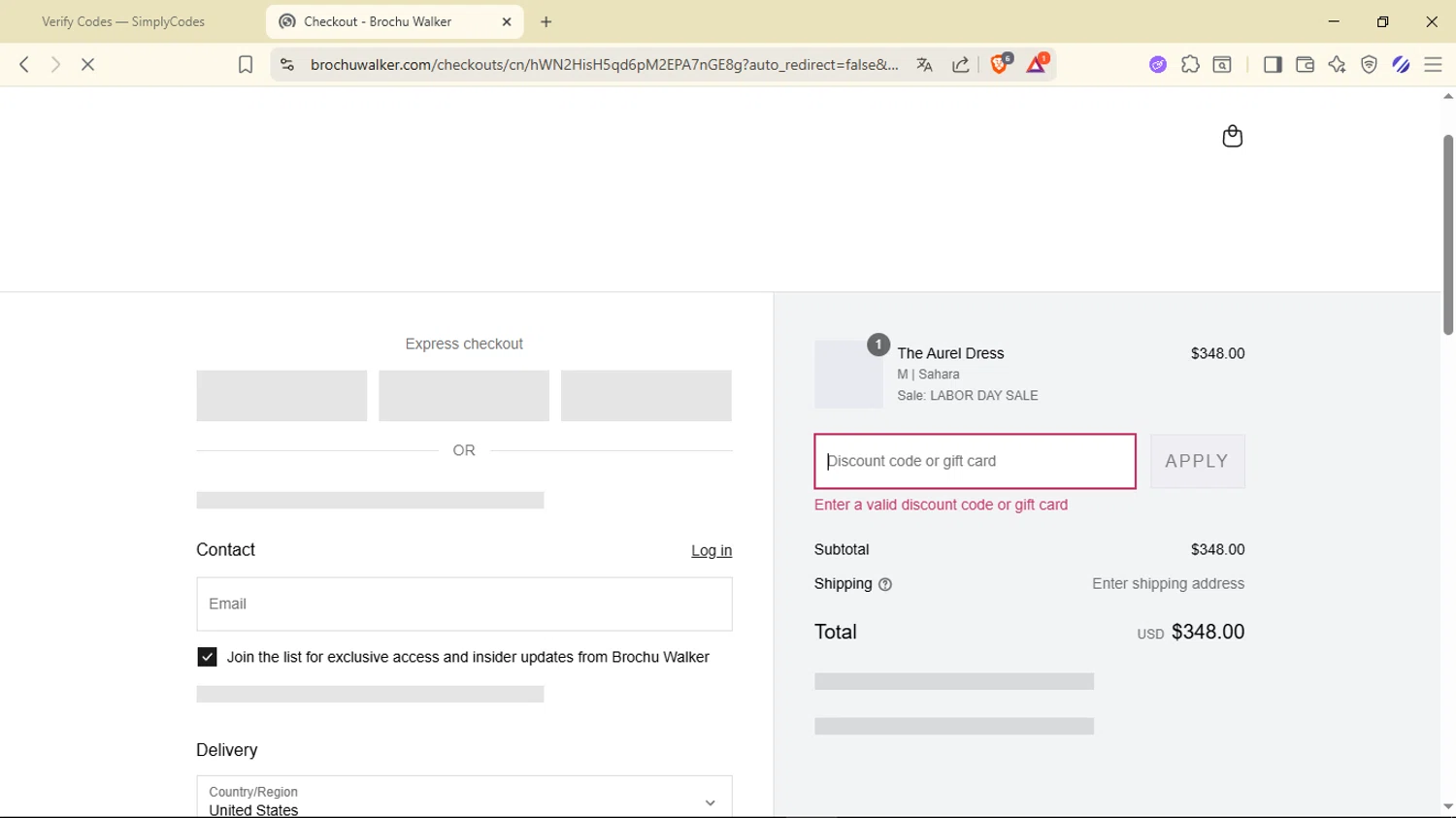Click the M | Sahara variant text
The width and height of the screenshot is (1456, 818).
click(x=928, y=375)
